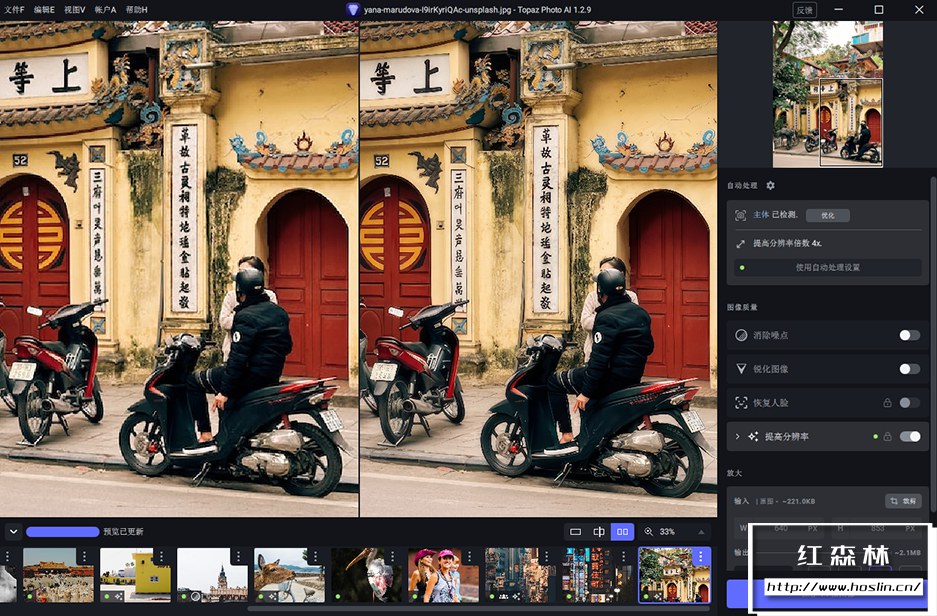The width and height of the screenshot is (937, 616).
Task: Enable the 锐化图像 toggle
Action: click(x=910, y=369)
